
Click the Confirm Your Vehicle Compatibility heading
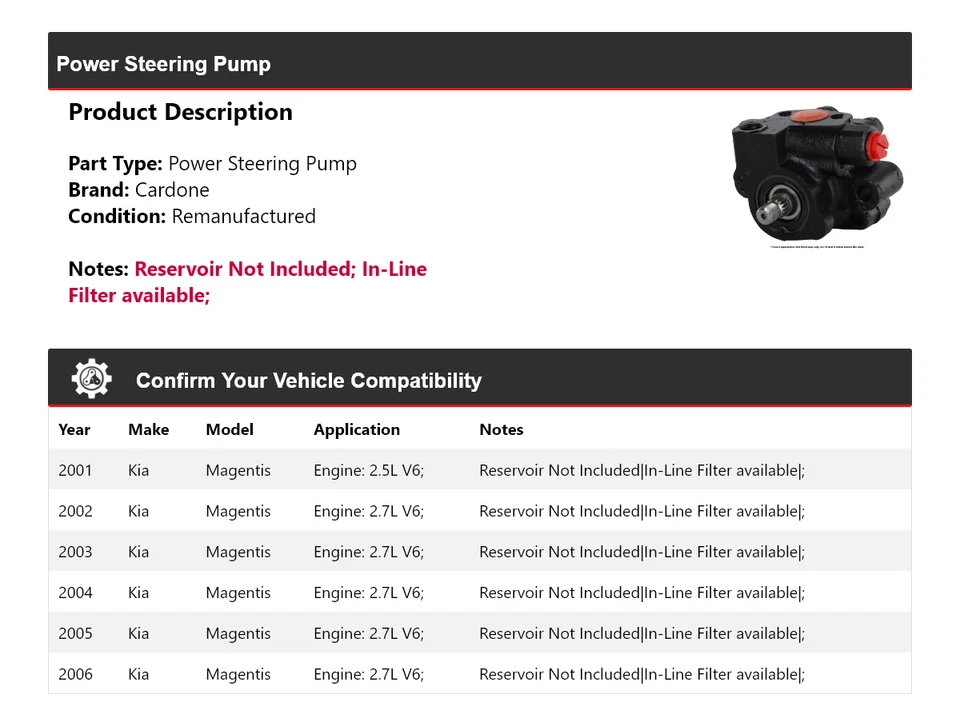tap(308, 381)
